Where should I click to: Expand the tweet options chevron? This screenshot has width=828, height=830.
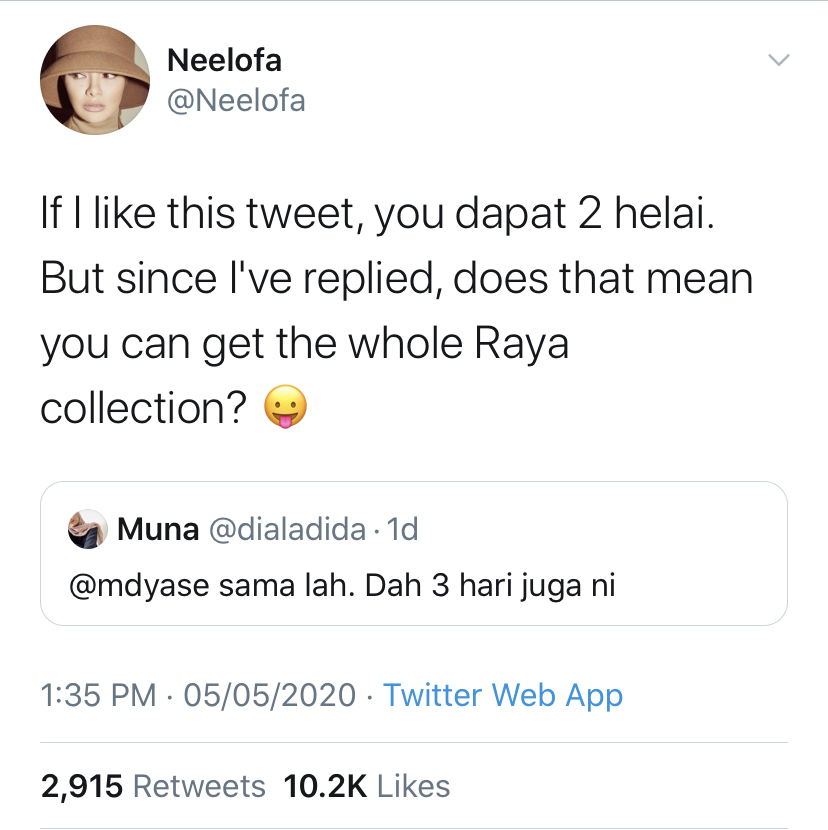pyautogui.click(x=778, y=60)
